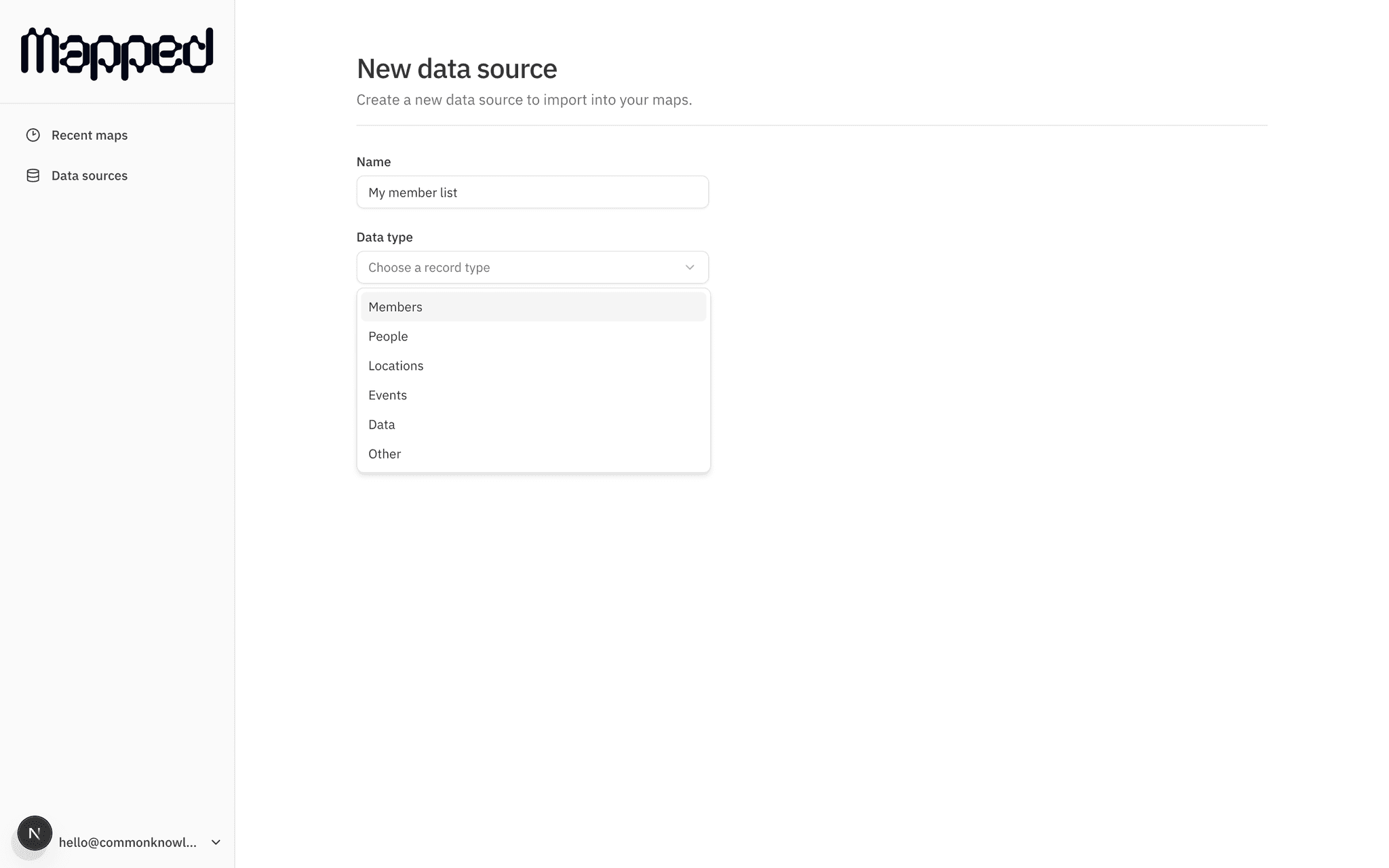Viewport: 1389px width, 868px height.
Task: Pick Locations in the dropdown
Action: 395,366
